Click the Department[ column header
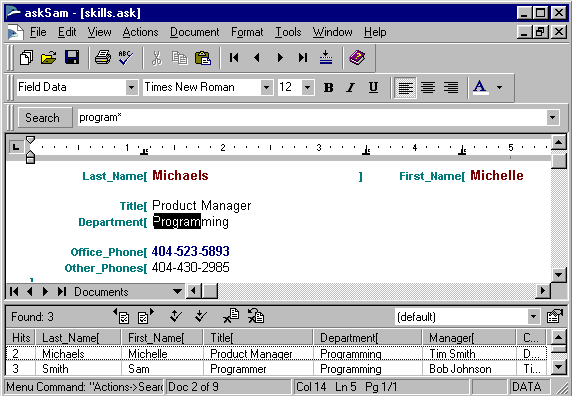This screenshot has width=572, height=396. pyautogui.click(x=367, y=338)
